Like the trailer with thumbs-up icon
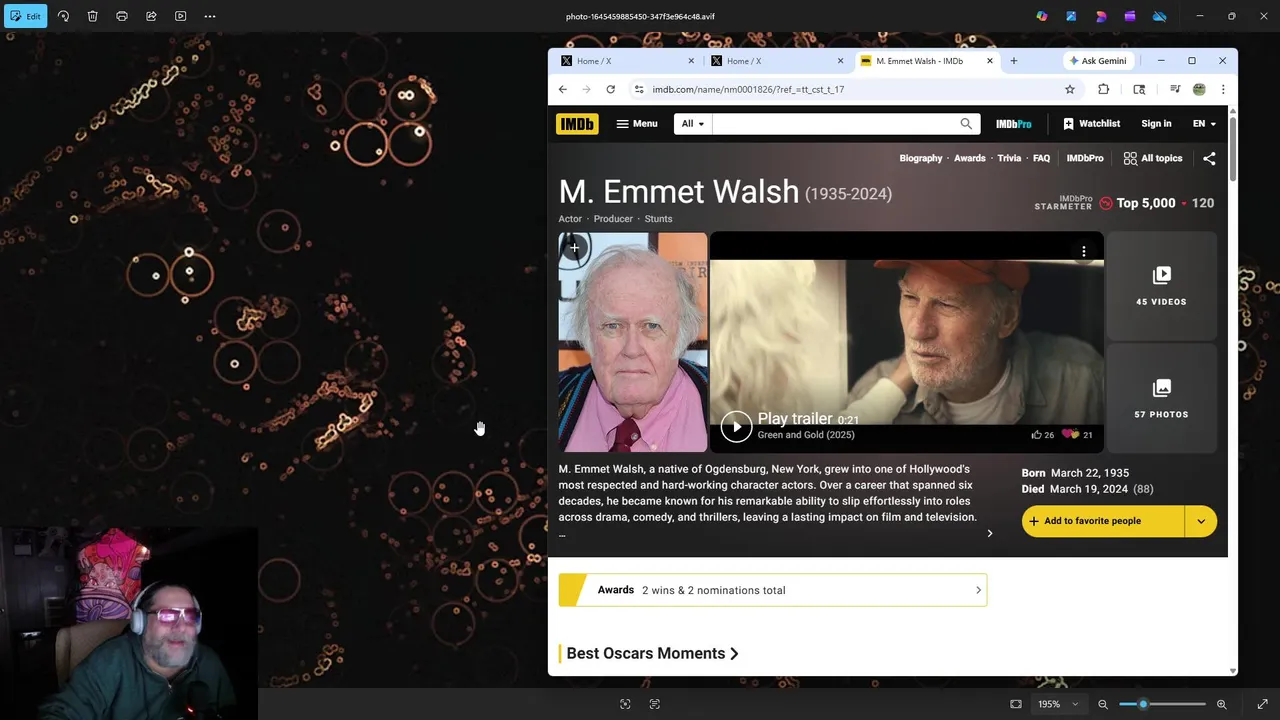The height and width of the screenshot is (720, 1280). pyautogui.click(x=1036, y=435)
